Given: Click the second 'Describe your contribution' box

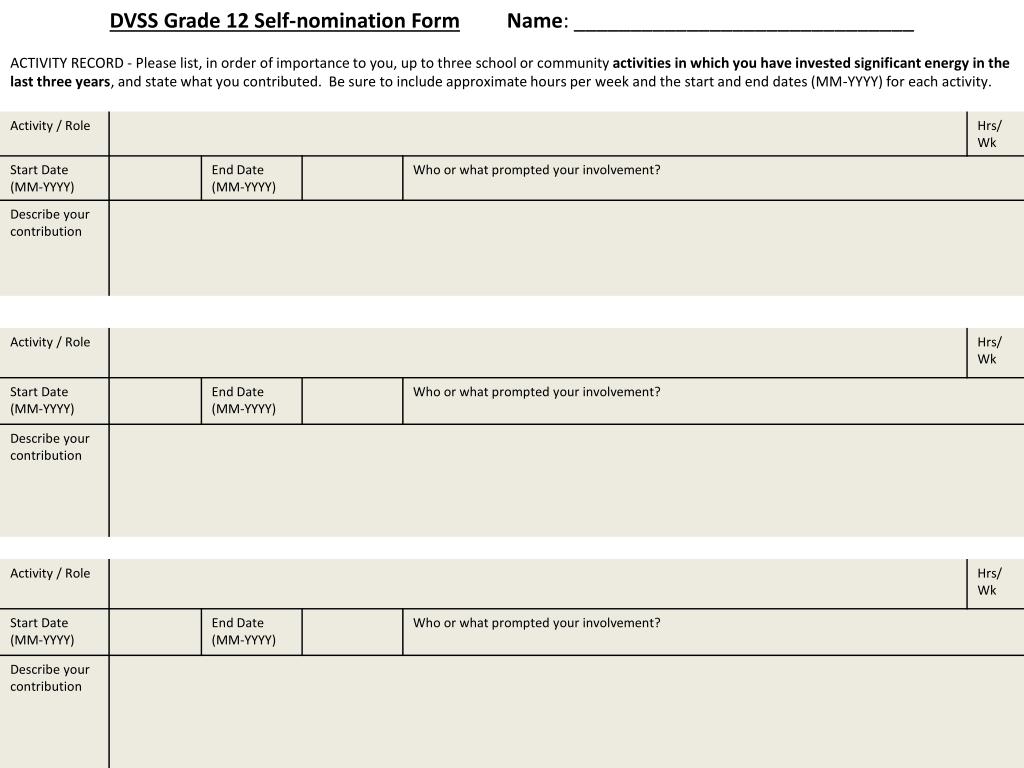Looking at the screenshot, I should [x=567, y=481].
